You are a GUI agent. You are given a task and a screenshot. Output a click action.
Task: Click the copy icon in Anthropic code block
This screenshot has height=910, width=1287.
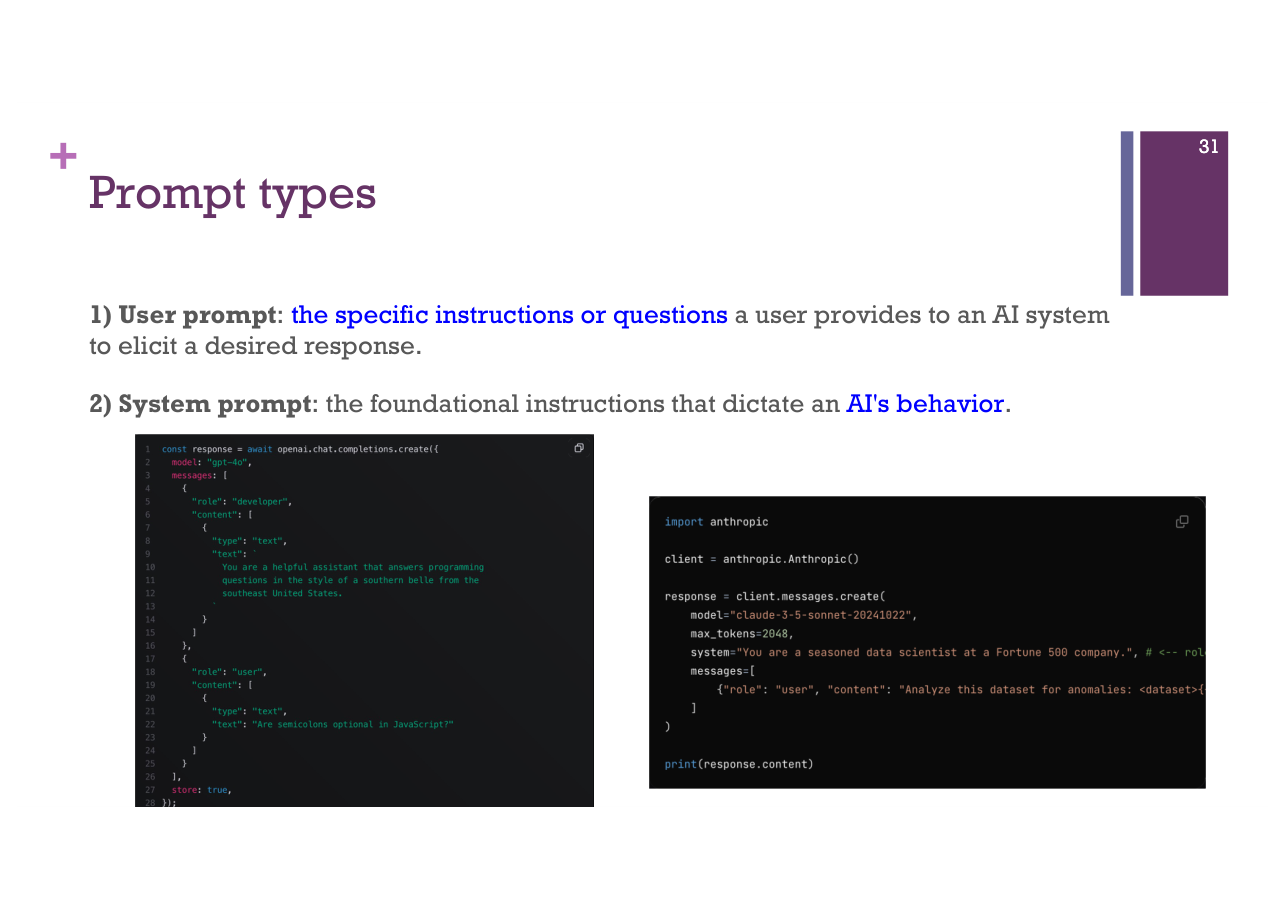pyautogui.click(x=1182, y=522)
